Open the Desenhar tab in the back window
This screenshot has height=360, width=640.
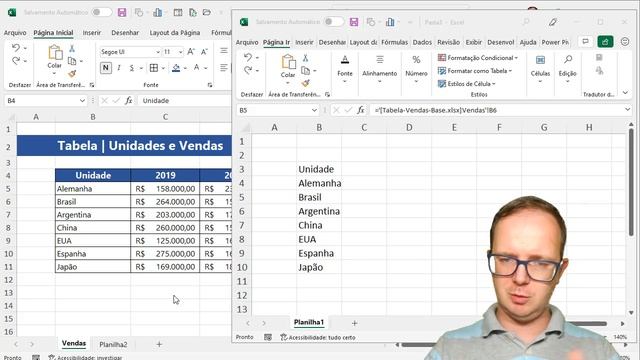pyautogui.click(x=125, y=33)
